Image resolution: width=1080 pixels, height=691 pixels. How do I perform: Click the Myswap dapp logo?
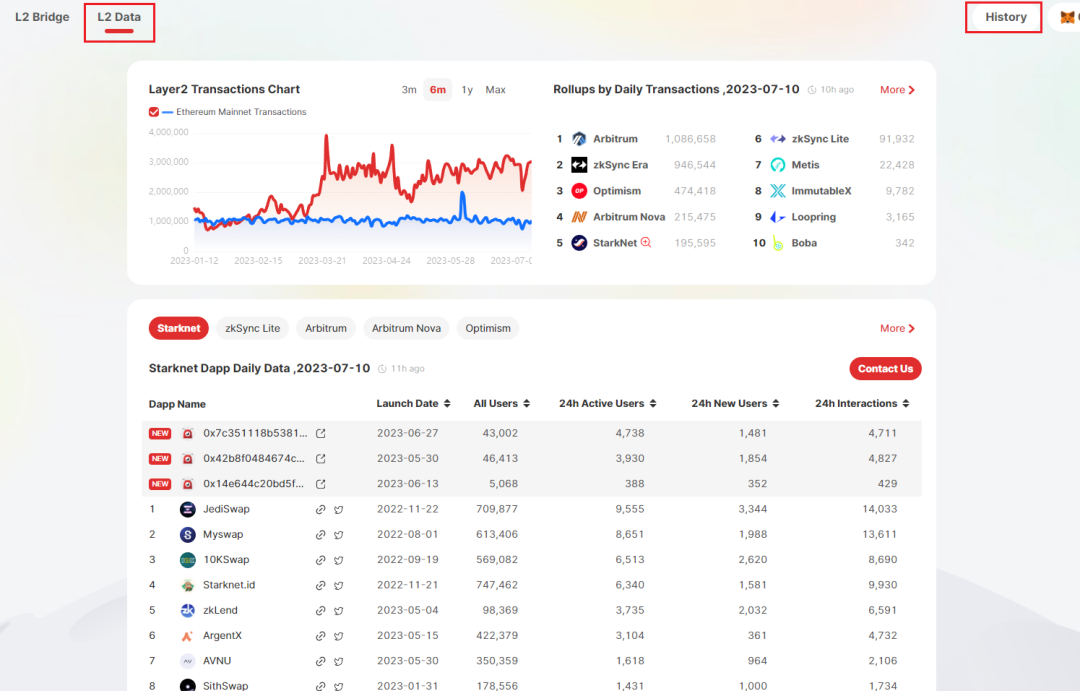point(187,535)
